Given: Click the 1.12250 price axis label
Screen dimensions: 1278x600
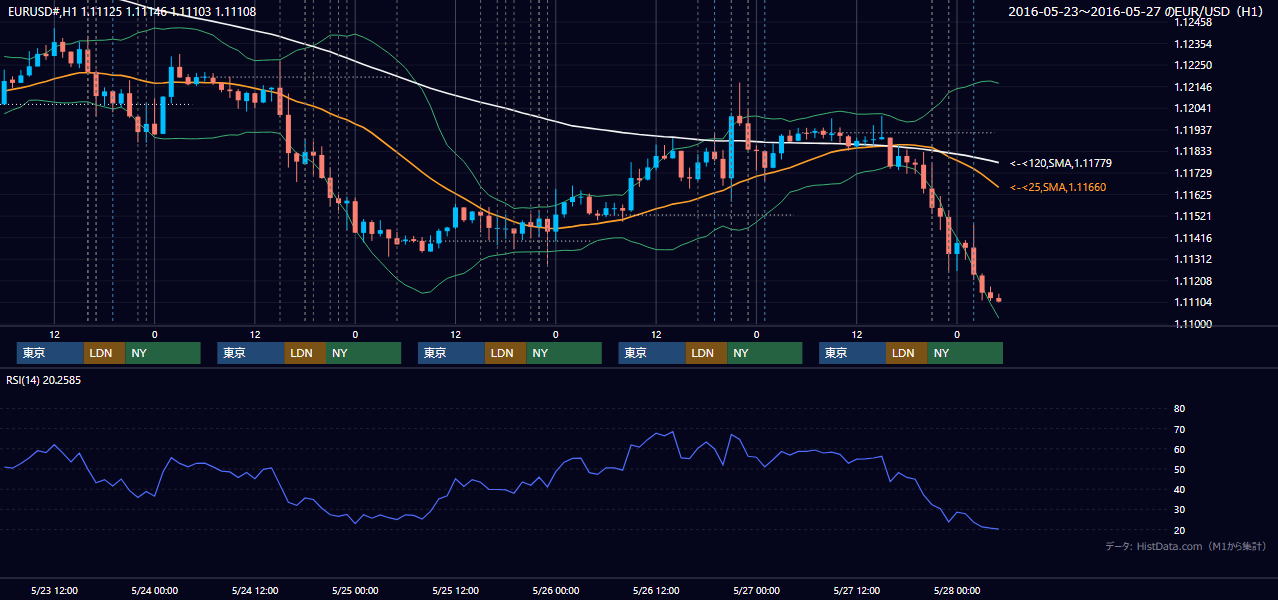Looking at the screenshot, I should point(1193,65).
